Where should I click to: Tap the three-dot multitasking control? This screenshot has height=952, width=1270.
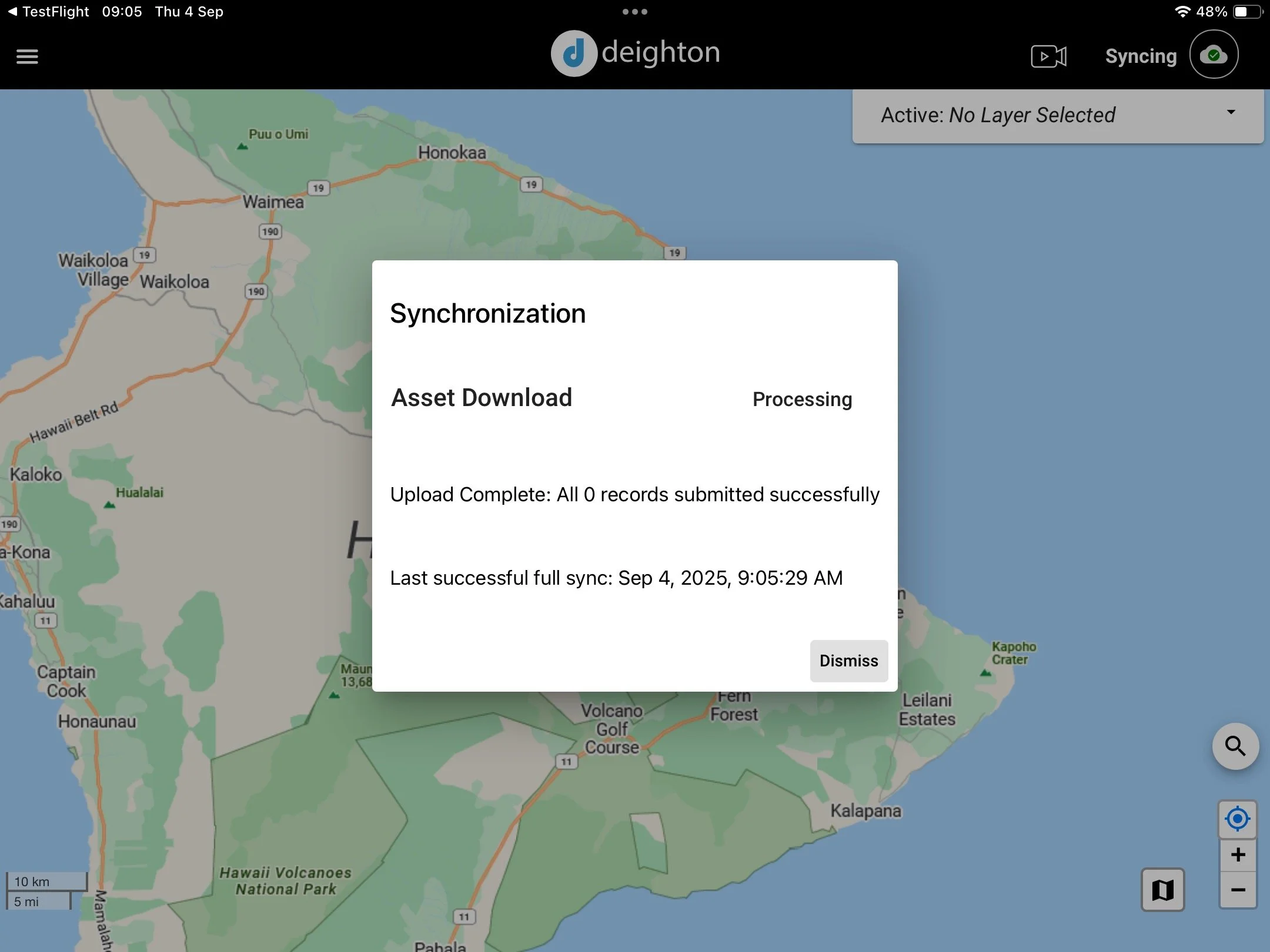pyautogui.click(x=634, y=12)
